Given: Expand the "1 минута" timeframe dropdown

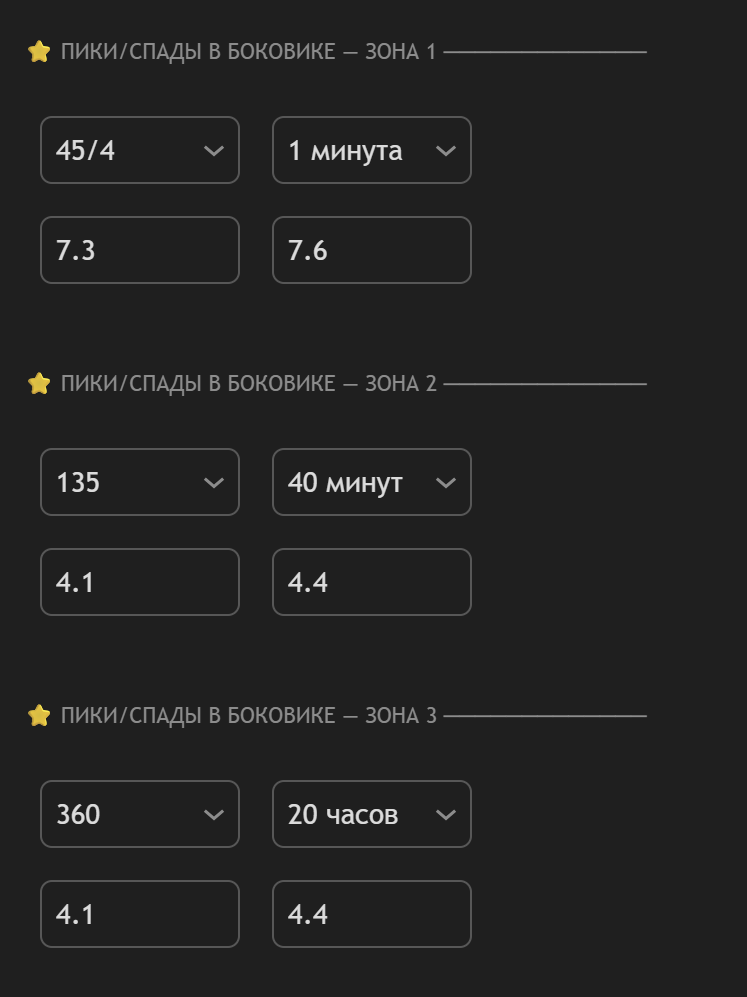Looking at the screenshot, I should 371,150.
